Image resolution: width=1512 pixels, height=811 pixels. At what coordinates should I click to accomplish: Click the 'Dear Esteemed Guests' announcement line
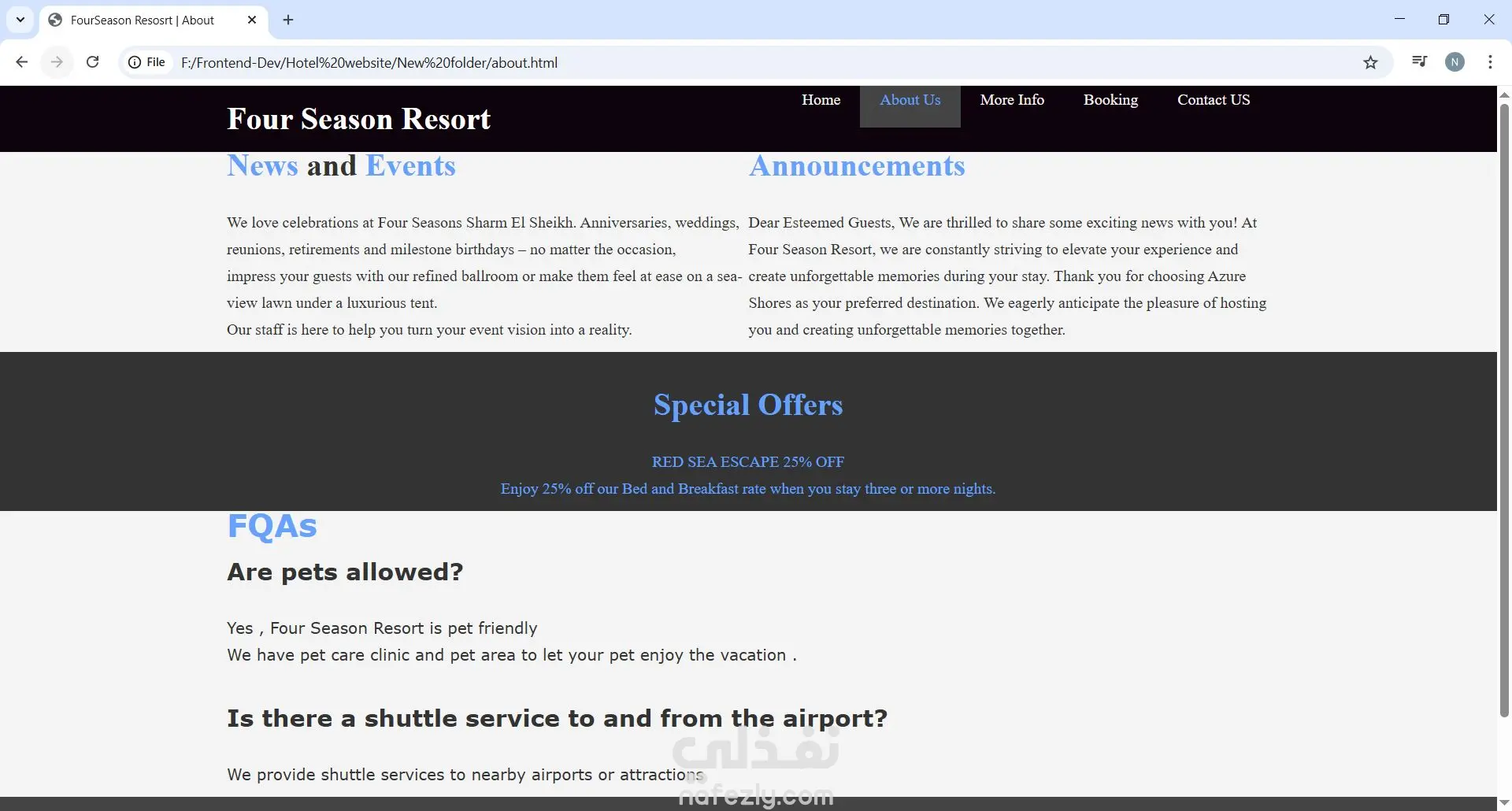pos(1002,223)
